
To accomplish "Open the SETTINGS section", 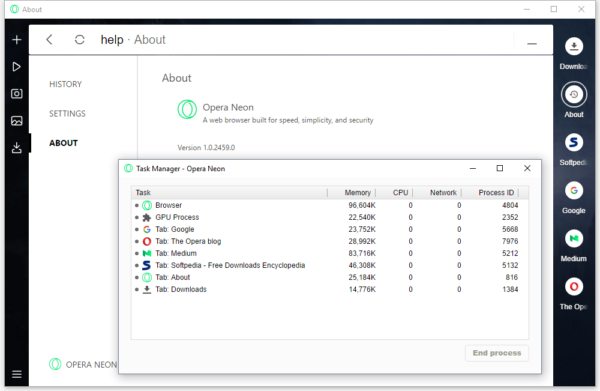I will coord(67,114).
